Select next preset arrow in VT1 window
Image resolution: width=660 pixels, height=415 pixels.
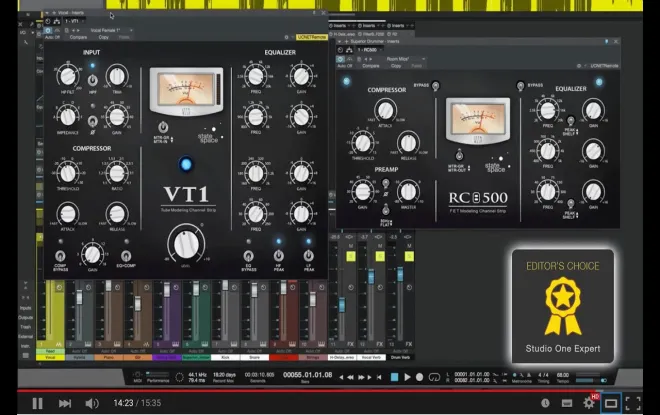79,30
